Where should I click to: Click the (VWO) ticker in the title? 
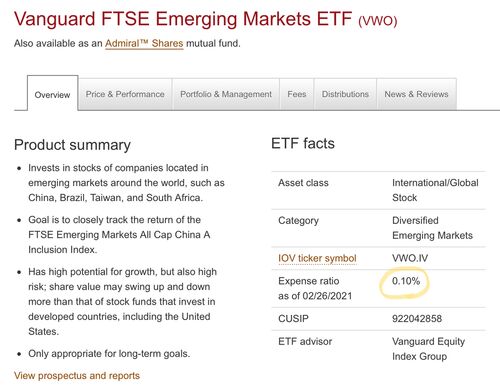click(378, 21)
